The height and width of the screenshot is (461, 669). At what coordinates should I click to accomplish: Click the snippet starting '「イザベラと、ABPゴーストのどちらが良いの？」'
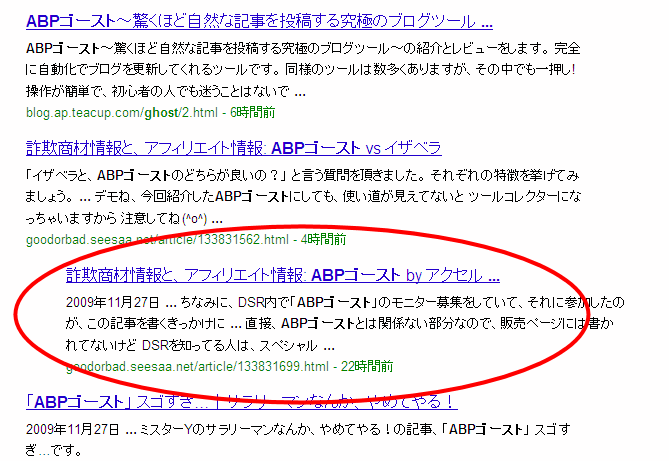303,197
